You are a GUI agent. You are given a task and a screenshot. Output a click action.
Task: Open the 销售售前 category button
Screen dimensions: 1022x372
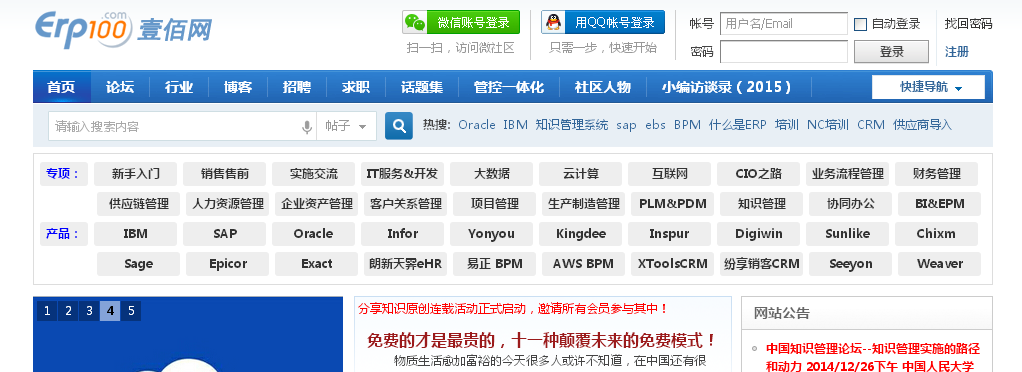point(224,174)
